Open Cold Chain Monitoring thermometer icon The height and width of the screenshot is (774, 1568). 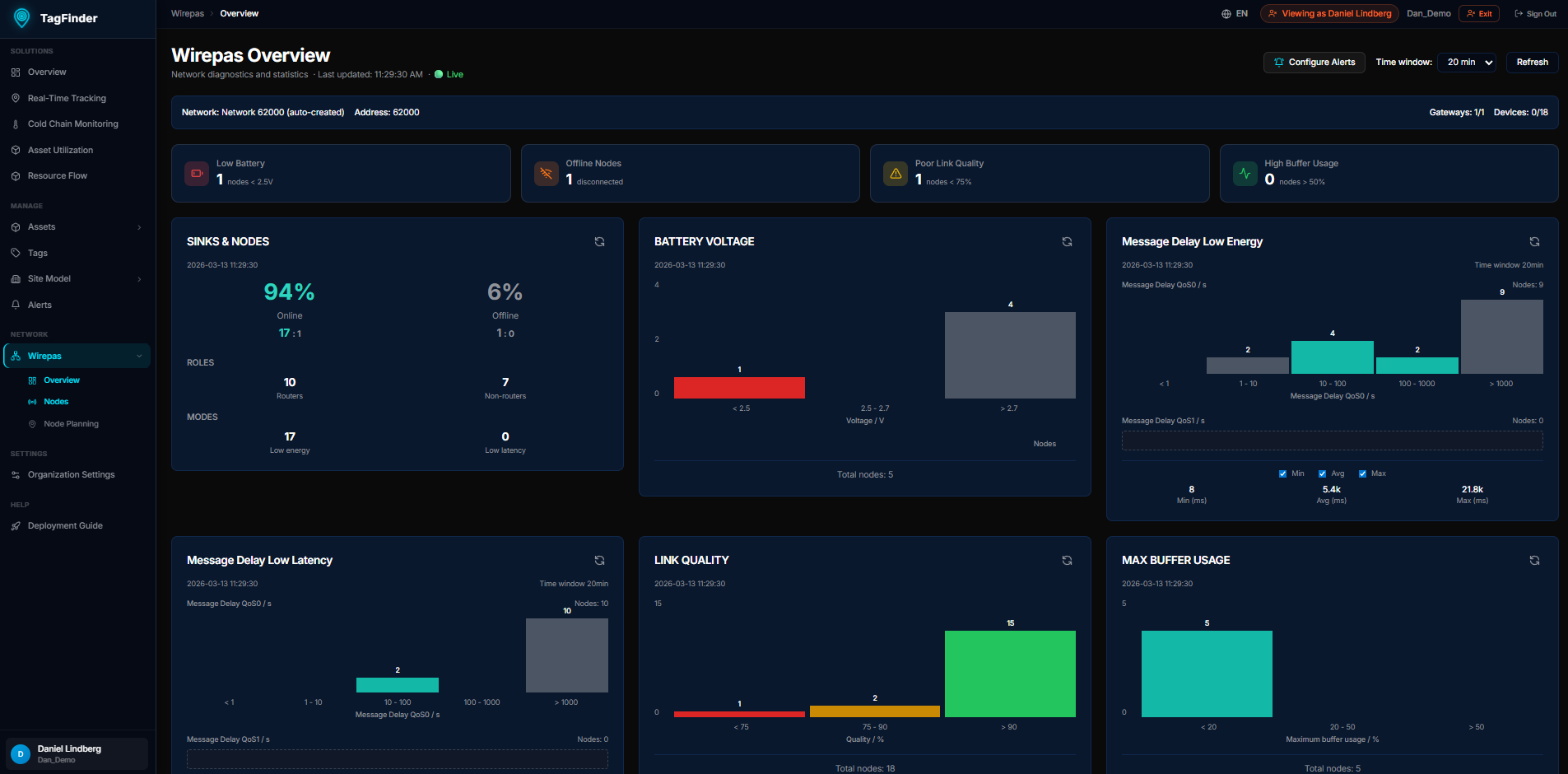point(16,124)
